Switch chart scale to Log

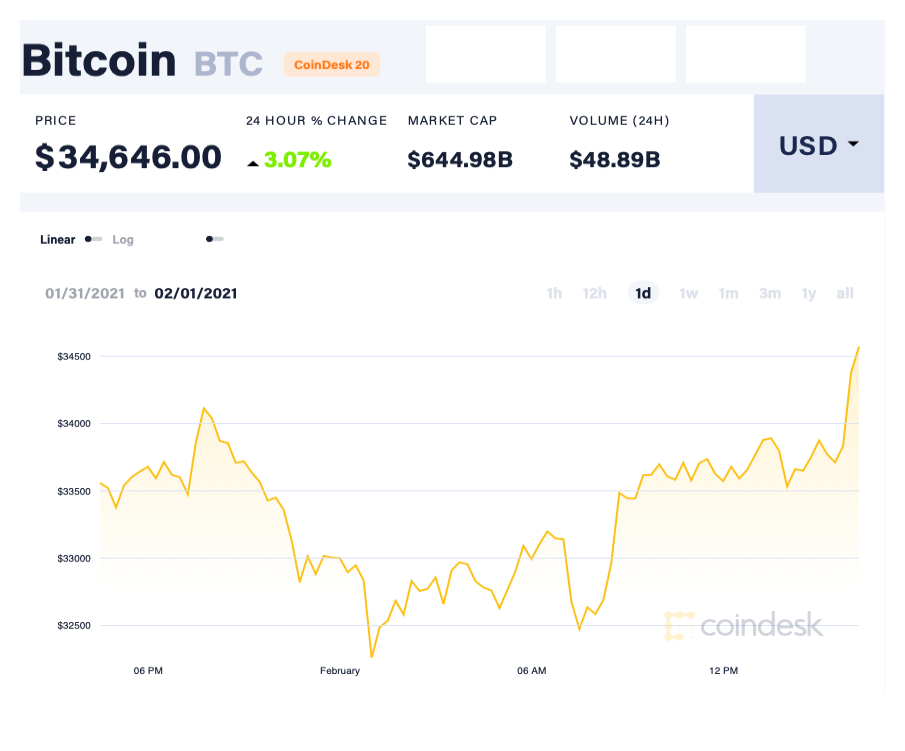[x=123, y=239]
